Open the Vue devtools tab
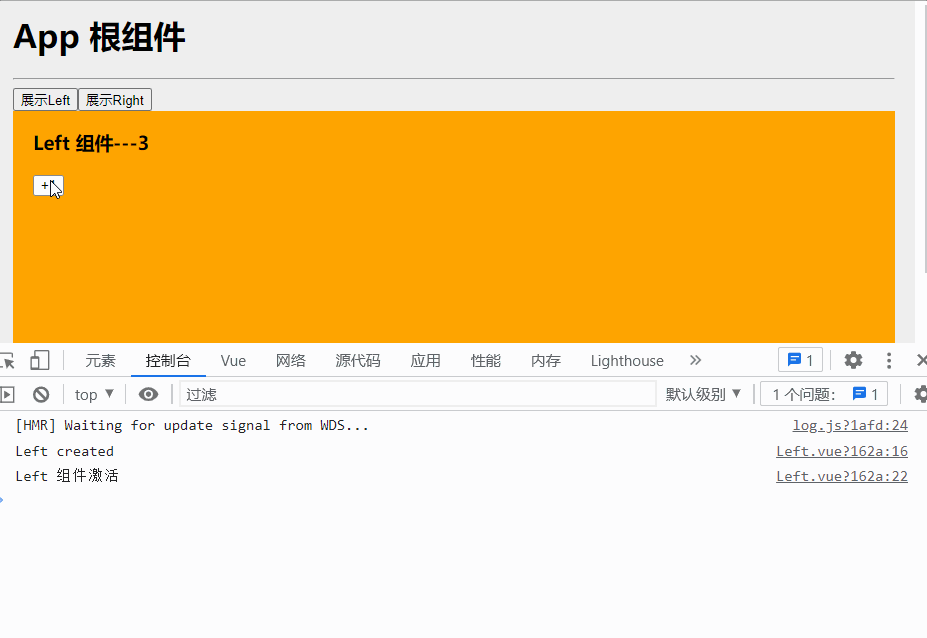The width and height of the screenshot is (927, 638). pyautogui.click(x=233, y=361)
